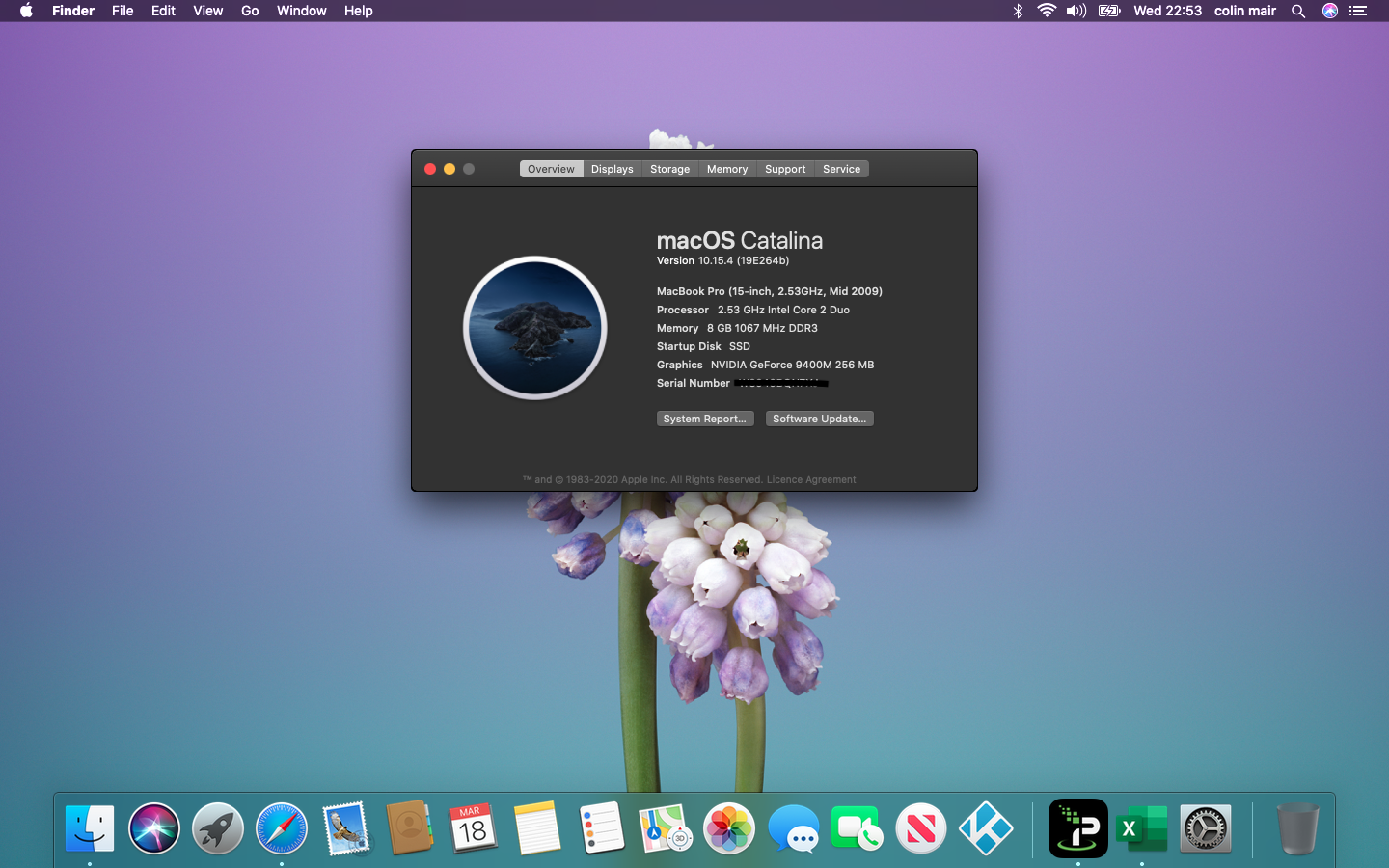This screenshot has height=868, width=1389.
Task: Click NVIDIA GeForce 9400M 256 MB text
Action: pos(793,365)
